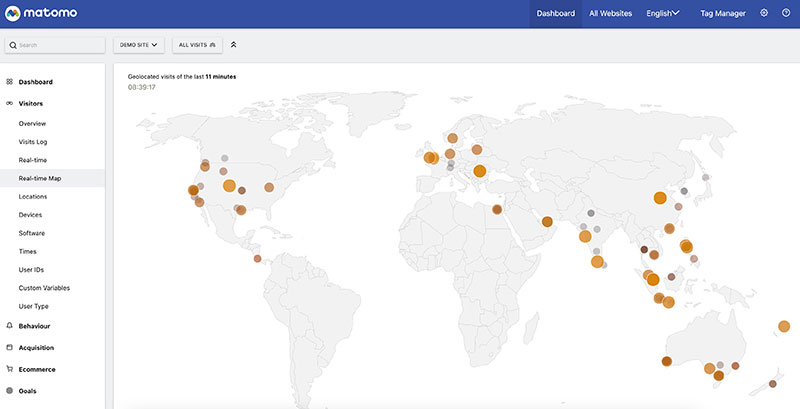
Task: Select the Devices sidebar item
Action: pyautogui.click(x=30, y=215)
